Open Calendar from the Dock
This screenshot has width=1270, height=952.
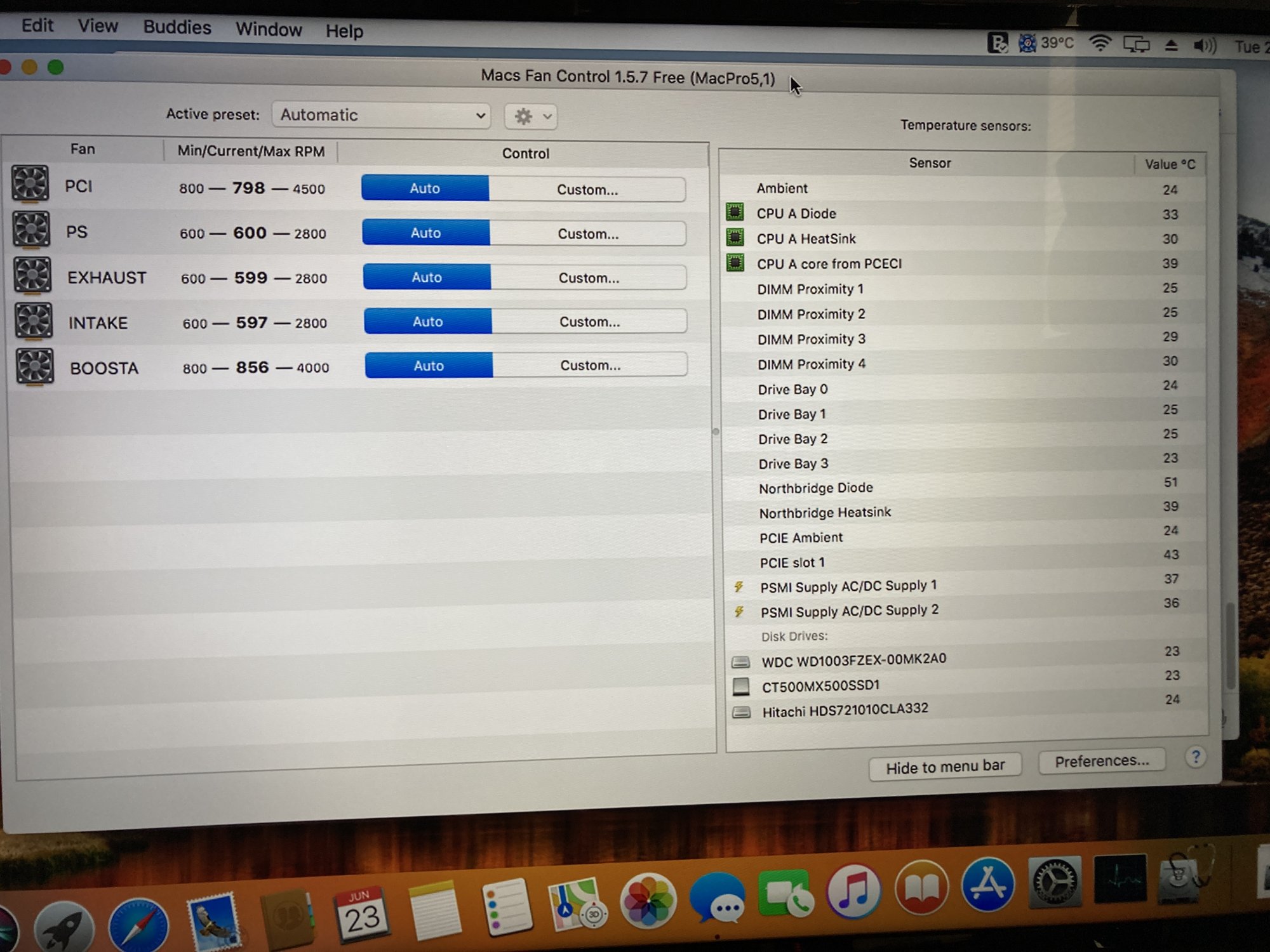362,914
